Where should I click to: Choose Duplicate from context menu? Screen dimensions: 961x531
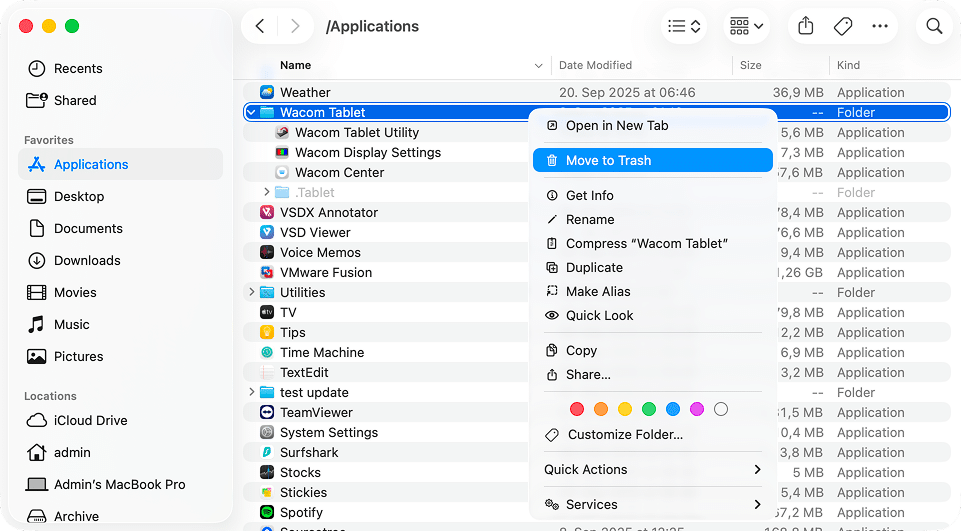click(653, 267)
